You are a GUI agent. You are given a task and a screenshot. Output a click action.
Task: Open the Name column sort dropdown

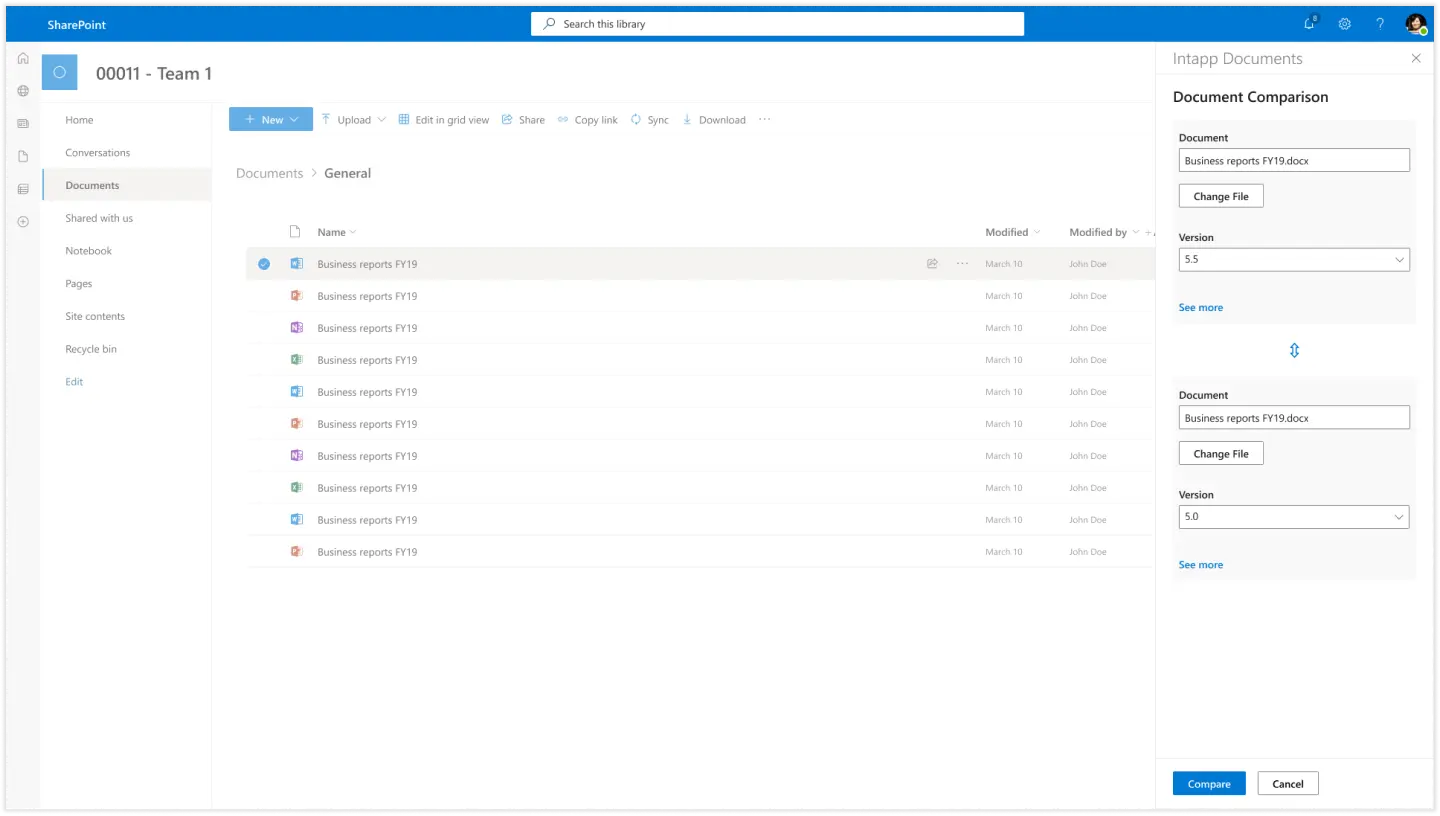tap(337, 232)
